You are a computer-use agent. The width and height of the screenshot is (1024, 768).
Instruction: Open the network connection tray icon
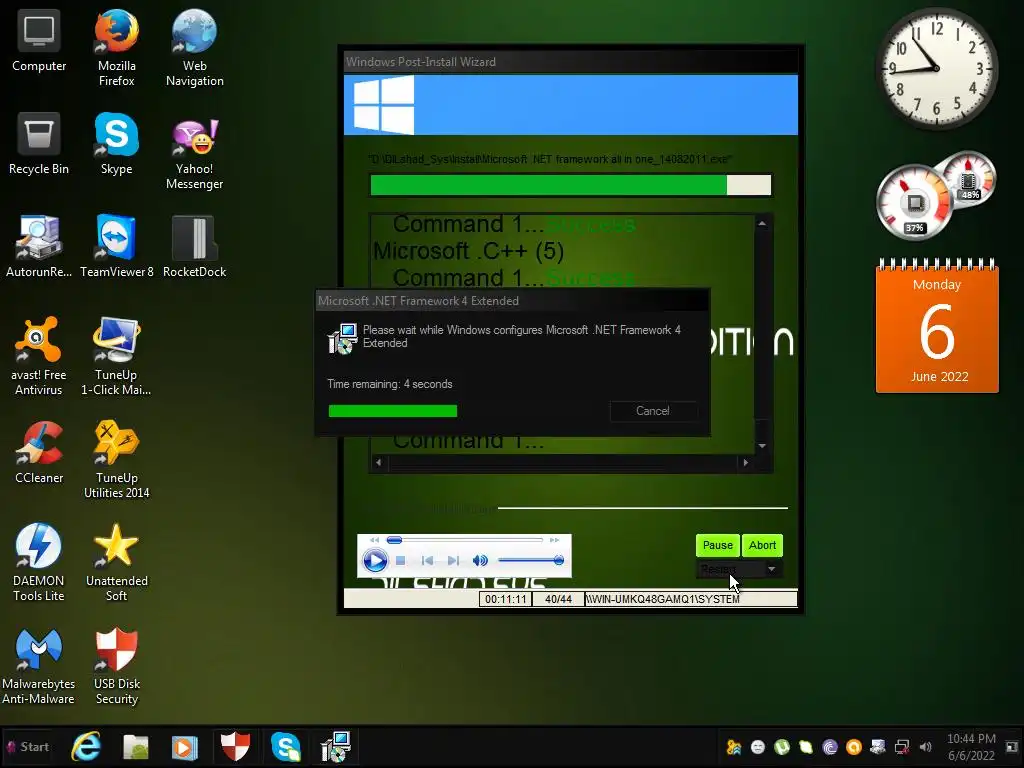[902, 747]
